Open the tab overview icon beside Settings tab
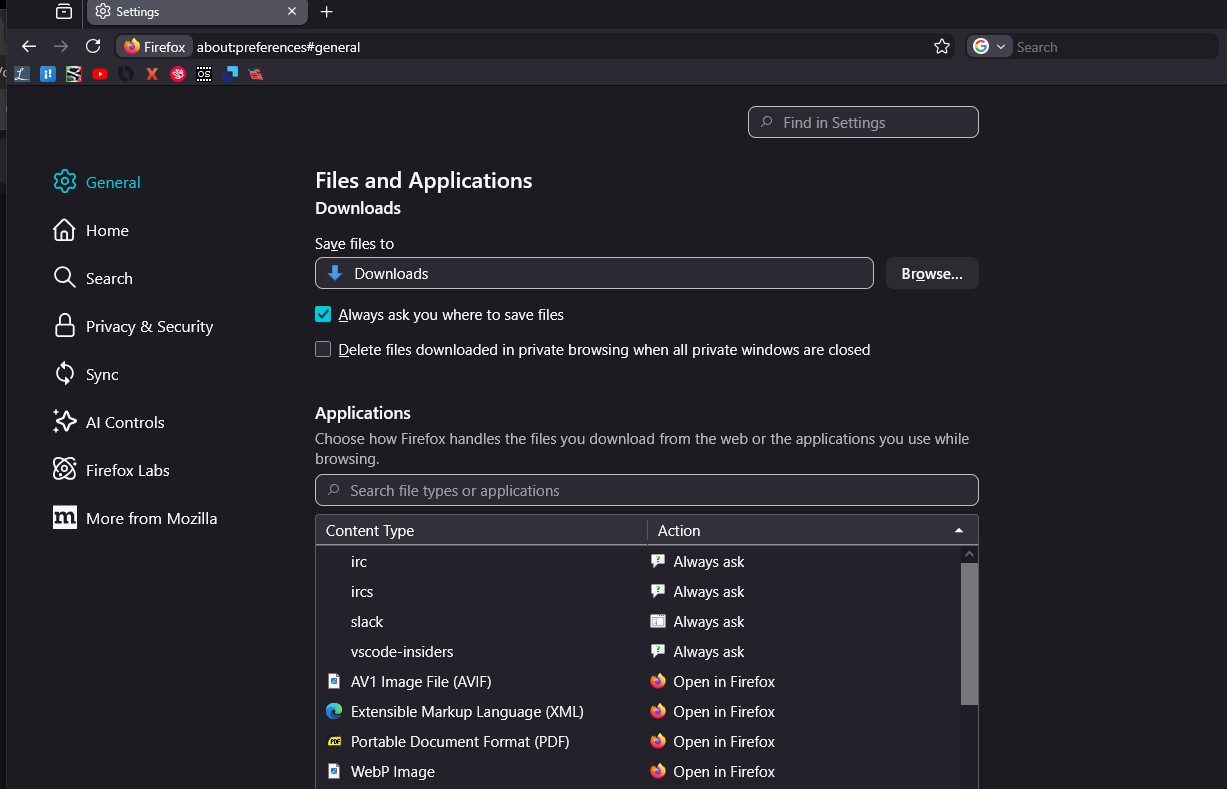This screenshot has height=789, width=1227. tap(64, 12)
